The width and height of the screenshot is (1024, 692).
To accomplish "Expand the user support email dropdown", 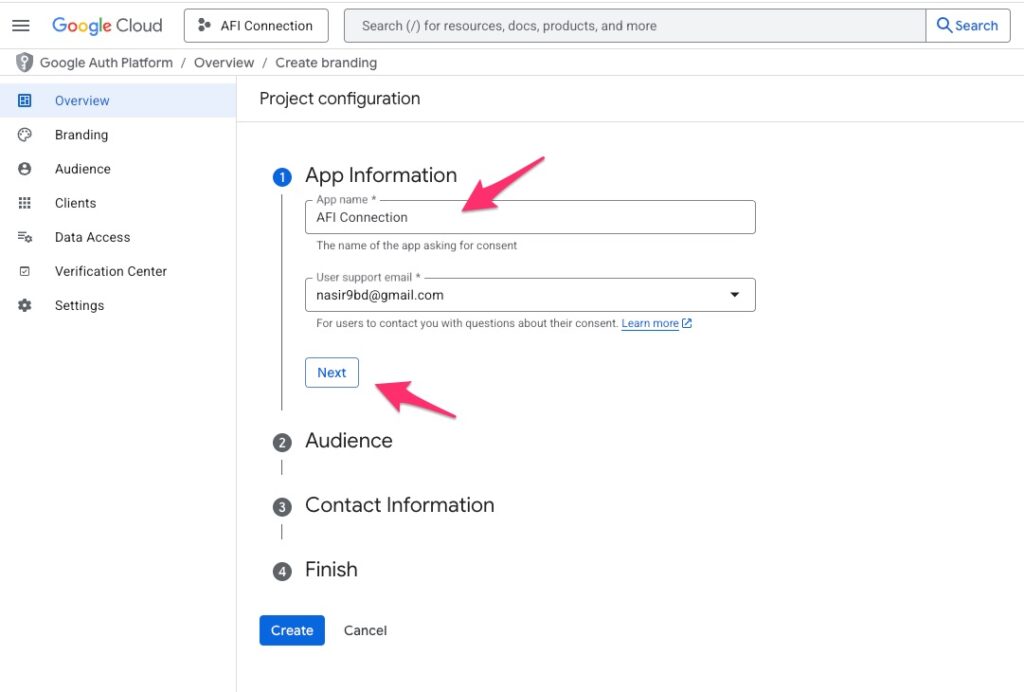I will (x=735, y=295).
